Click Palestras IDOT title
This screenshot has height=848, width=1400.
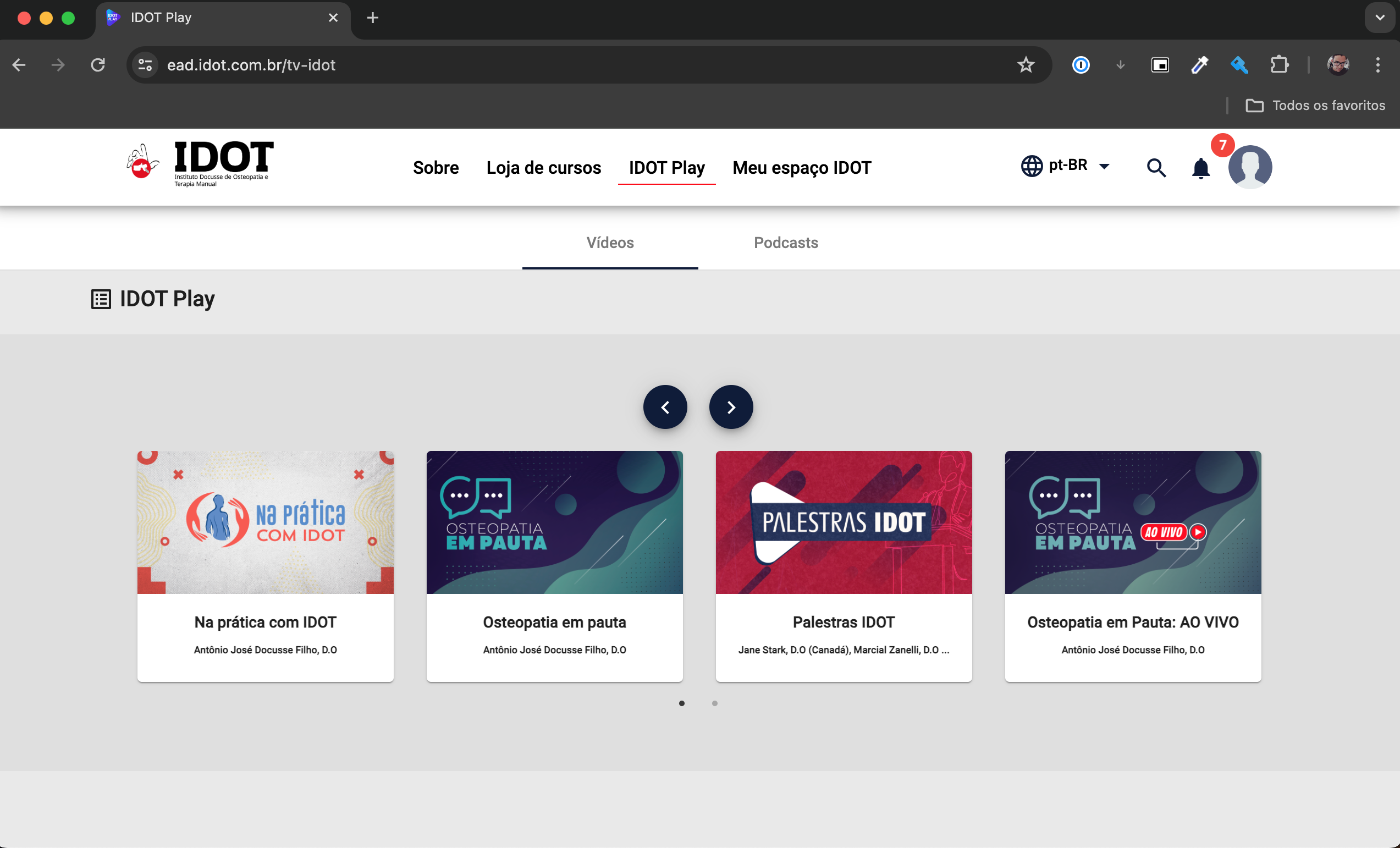[x=844, y=623]
